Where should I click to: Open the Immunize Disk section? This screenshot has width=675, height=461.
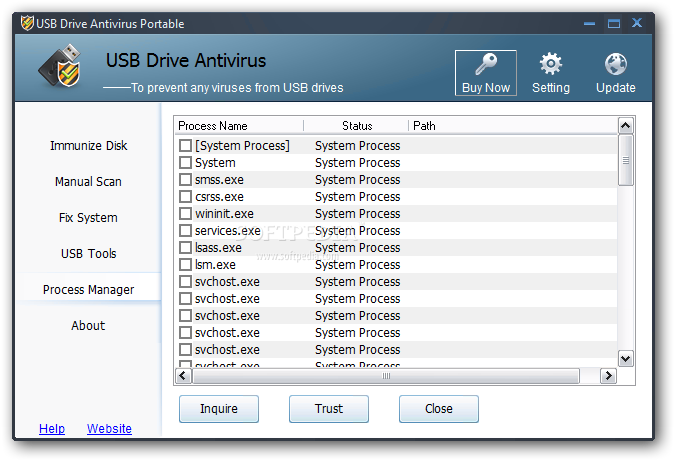88,146
